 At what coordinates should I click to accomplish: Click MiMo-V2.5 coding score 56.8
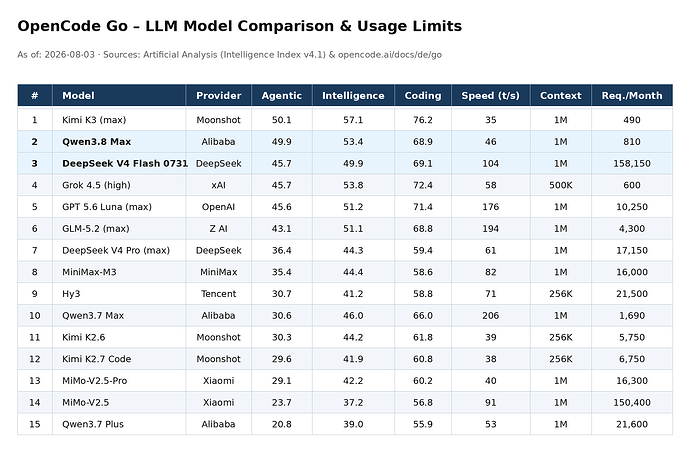coord(422,402)
